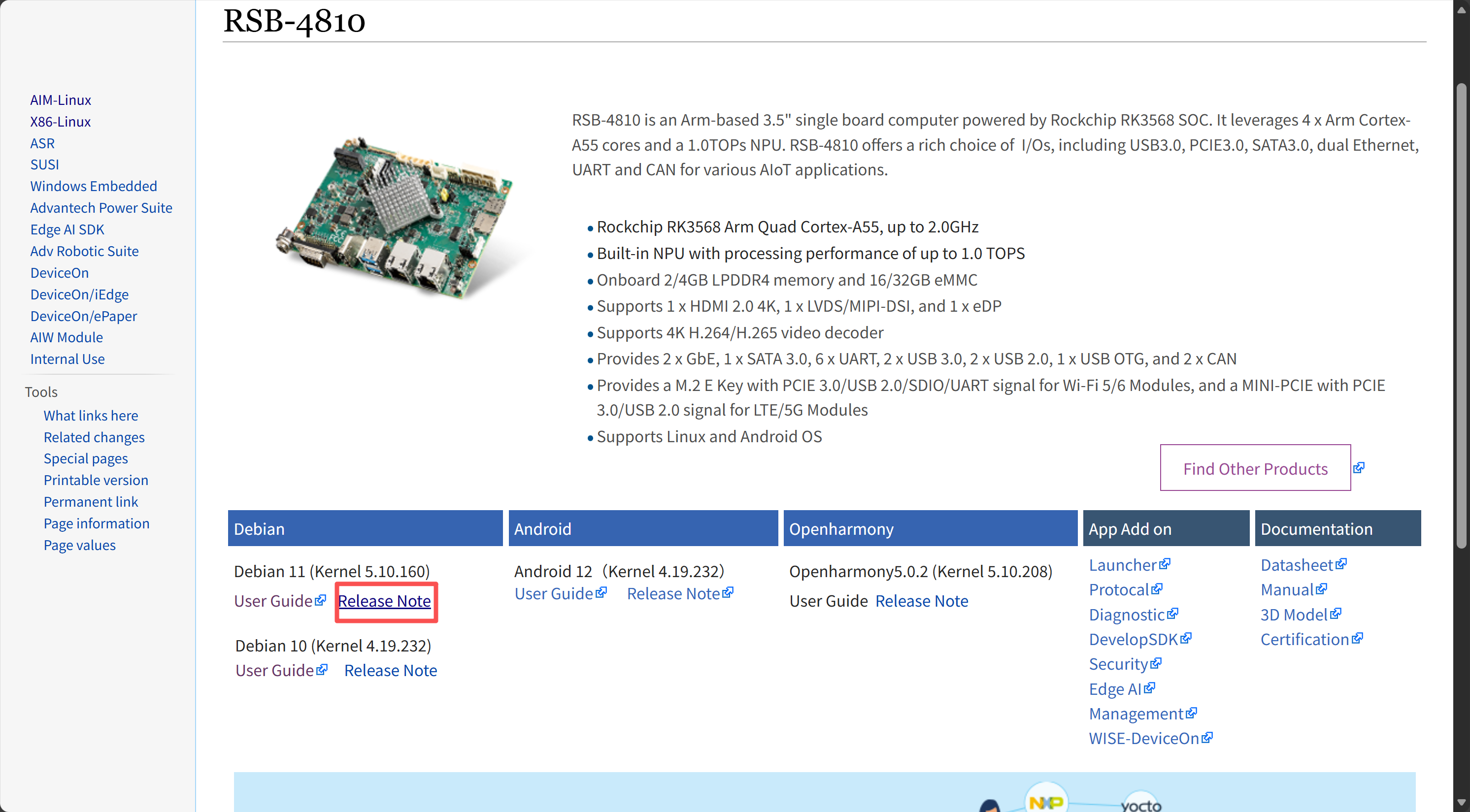This screenshot has width=1470, height=812.
Task: Click external-link icon beside Find Other Products
Action: click(1359, 468)
